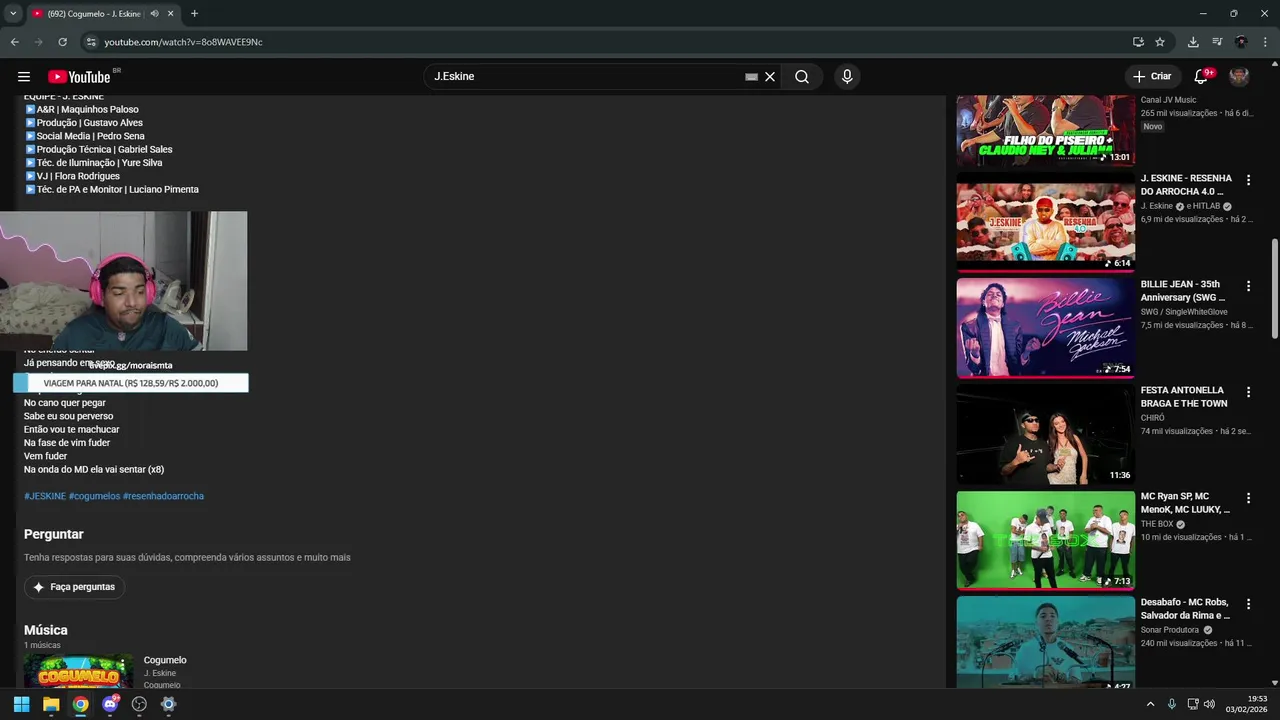Open YouTube notifications bell
Viewport: 1280px width, 720px height.
(x=1201, y=77)
